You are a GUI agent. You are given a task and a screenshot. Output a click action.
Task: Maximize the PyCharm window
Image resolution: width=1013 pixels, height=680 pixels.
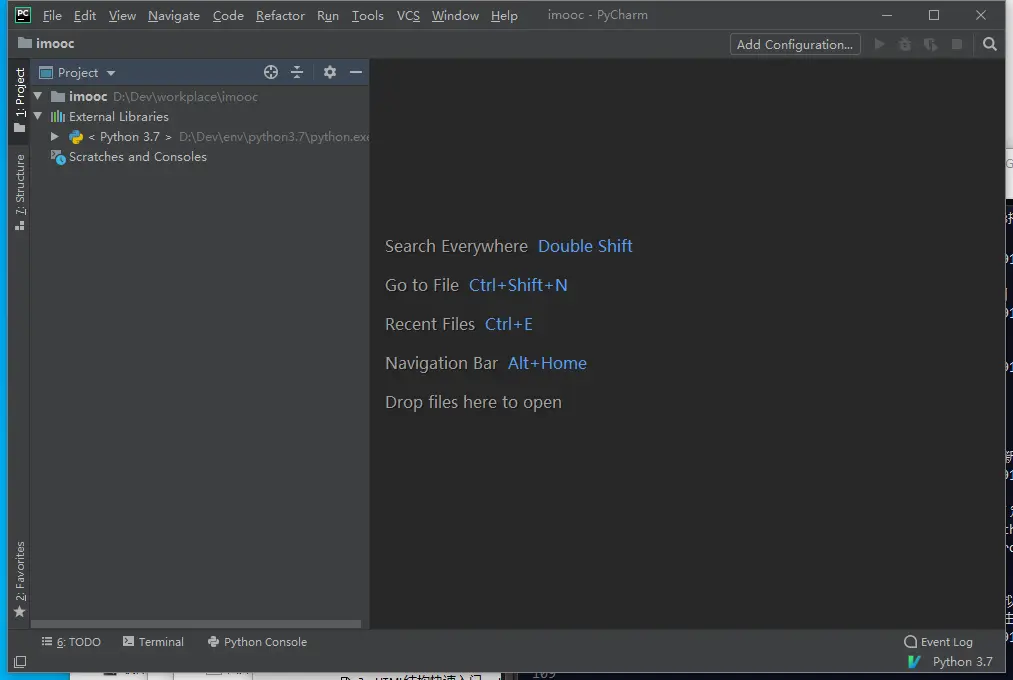click(934, 15)
